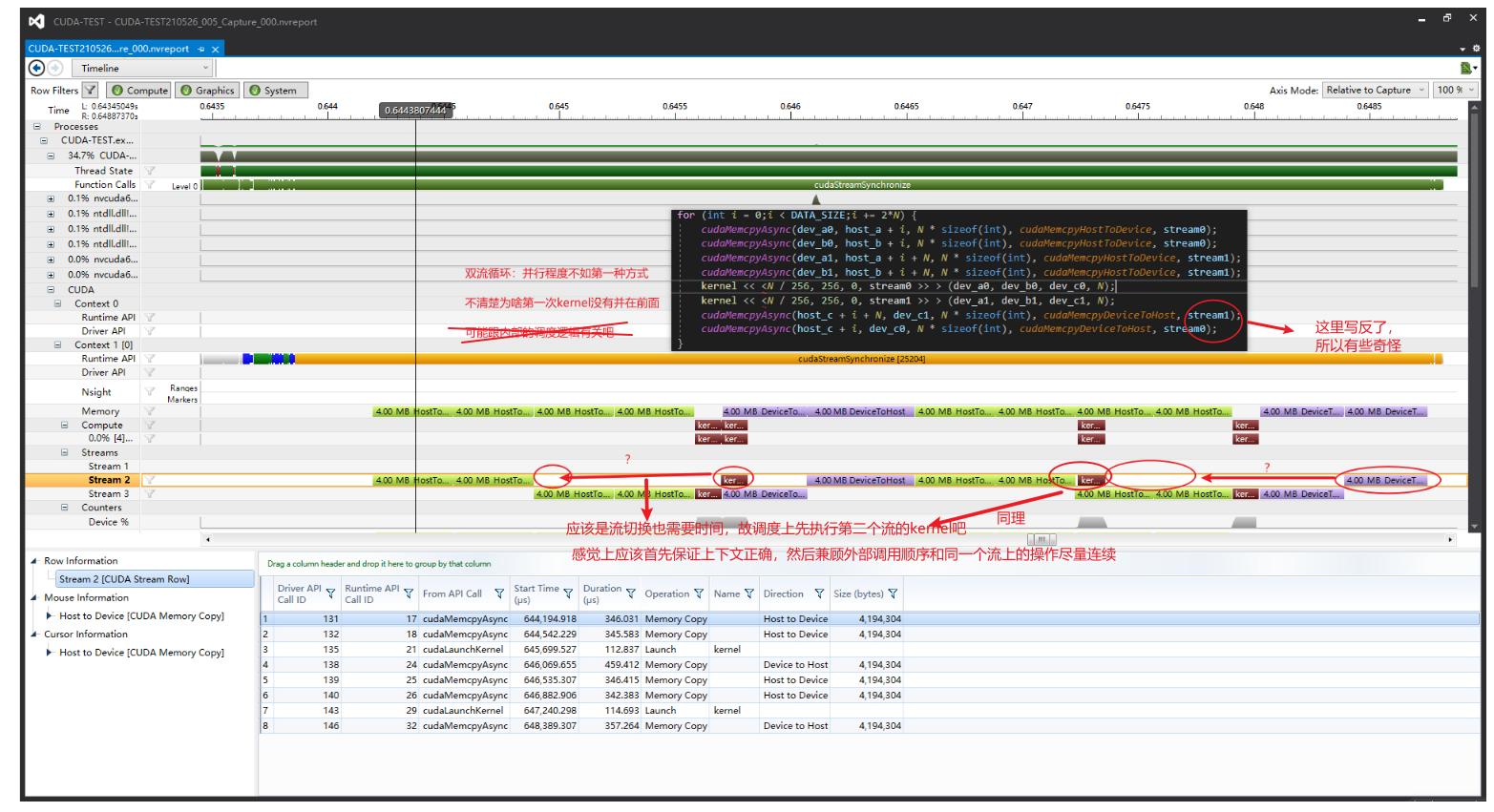Select the Stream 3 row

(108, 494)
